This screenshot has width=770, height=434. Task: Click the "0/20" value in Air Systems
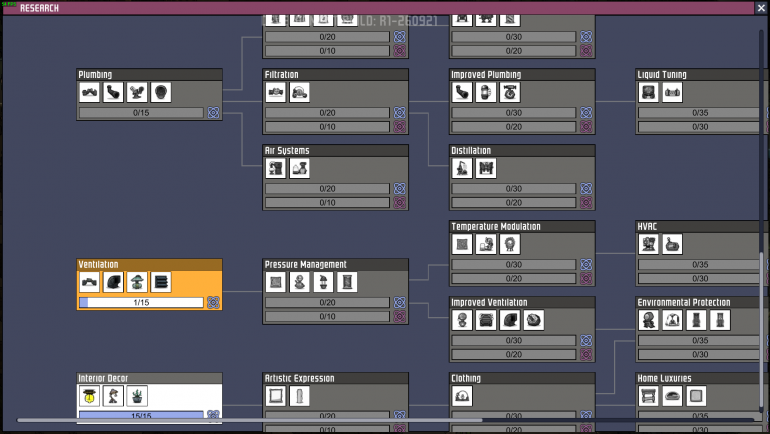pos(328,189)
